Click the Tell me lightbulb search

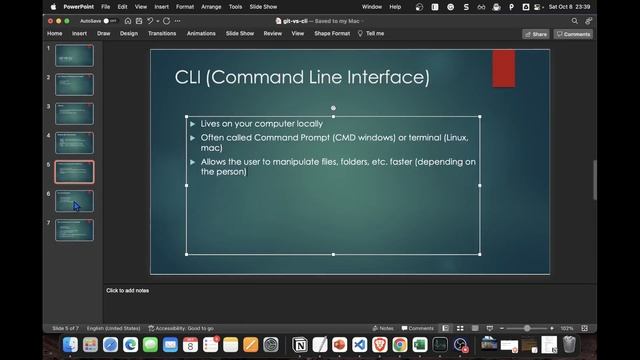371,33
